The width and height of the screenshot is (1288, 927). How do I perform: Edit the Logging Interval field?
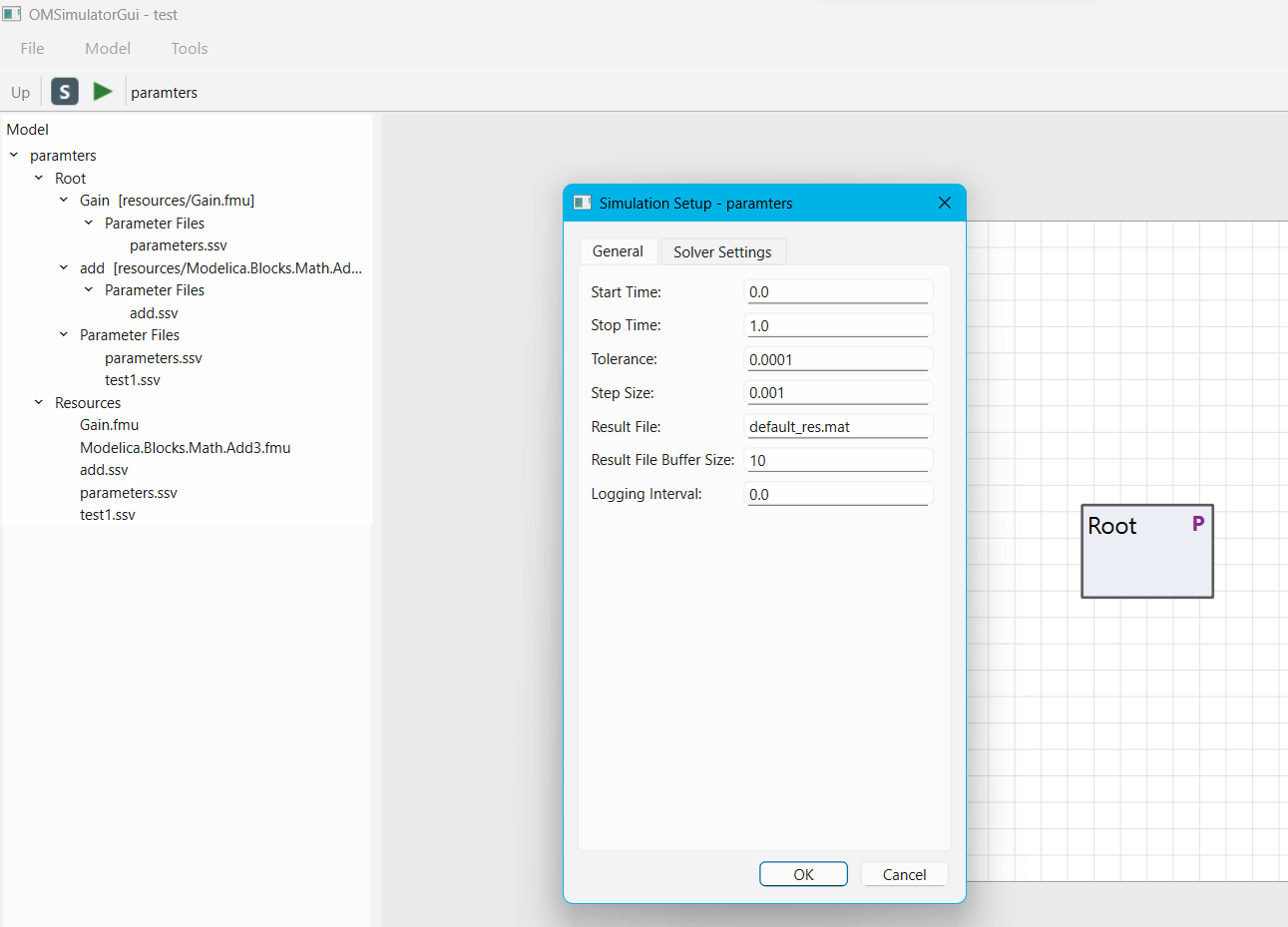click(x=838, y=494)
